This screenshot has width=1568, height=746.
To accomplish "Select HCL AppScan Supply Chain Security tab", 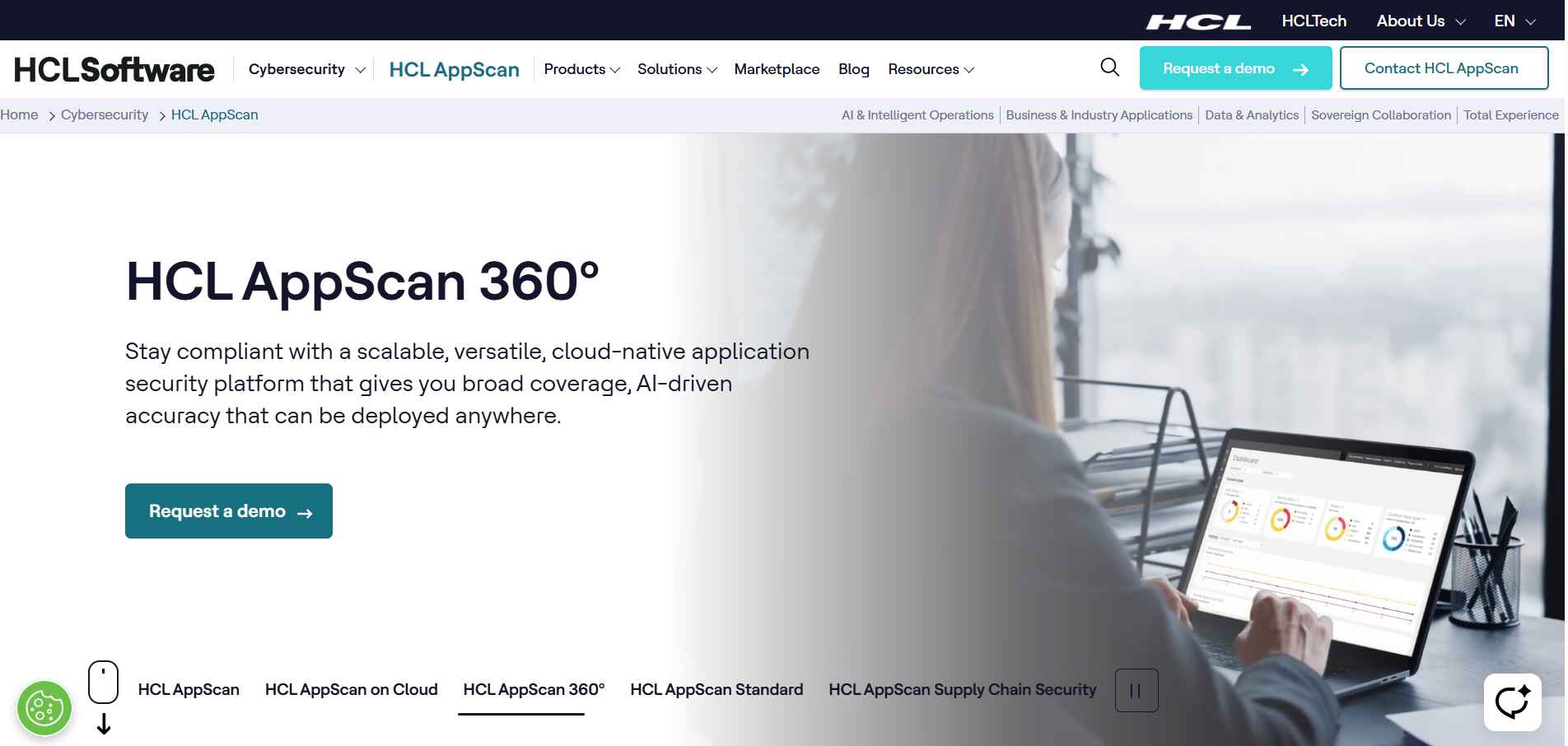I will pos(962,689).
